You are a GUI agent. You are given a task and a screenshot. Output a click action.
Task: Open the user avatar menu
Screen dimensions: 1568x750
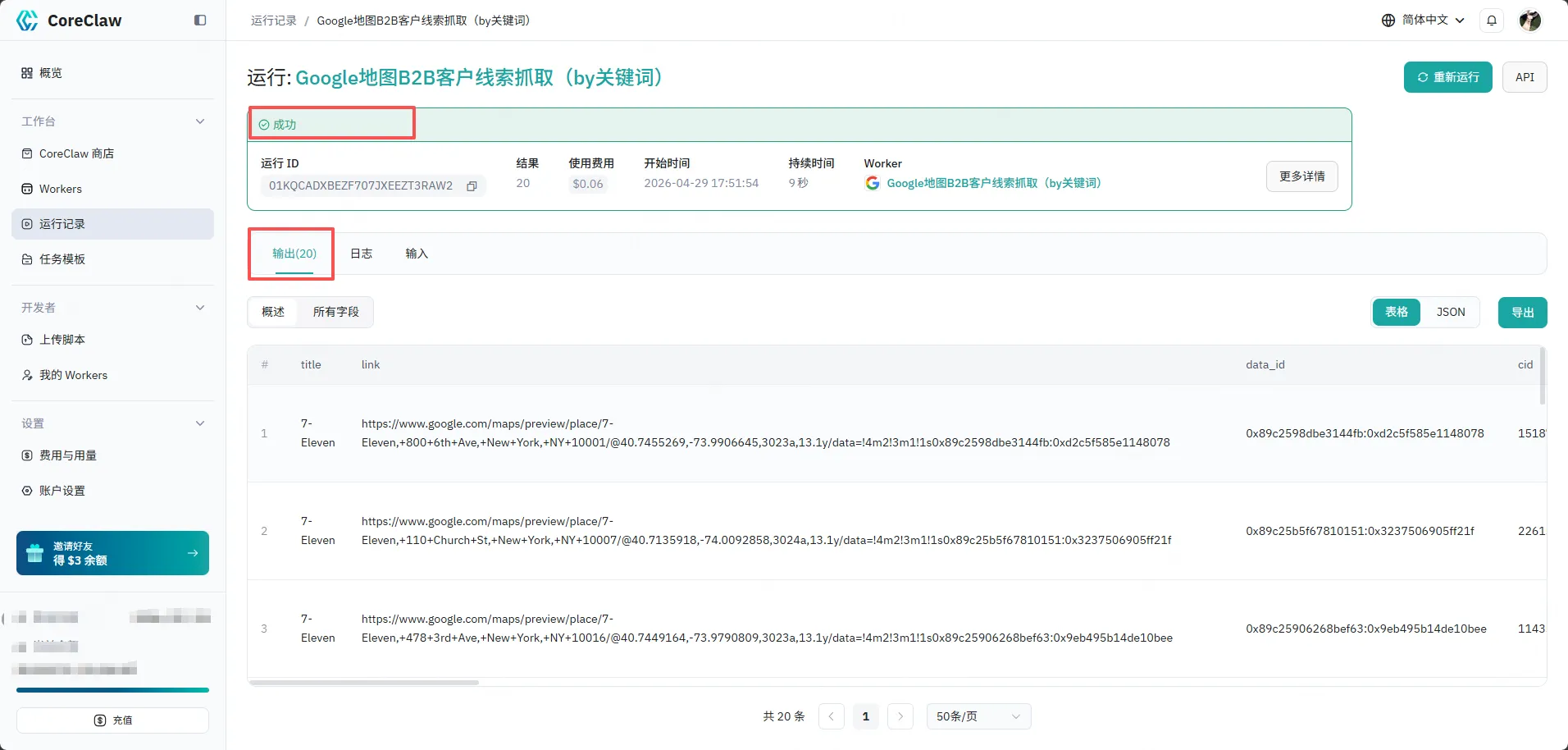point(1529,21)
